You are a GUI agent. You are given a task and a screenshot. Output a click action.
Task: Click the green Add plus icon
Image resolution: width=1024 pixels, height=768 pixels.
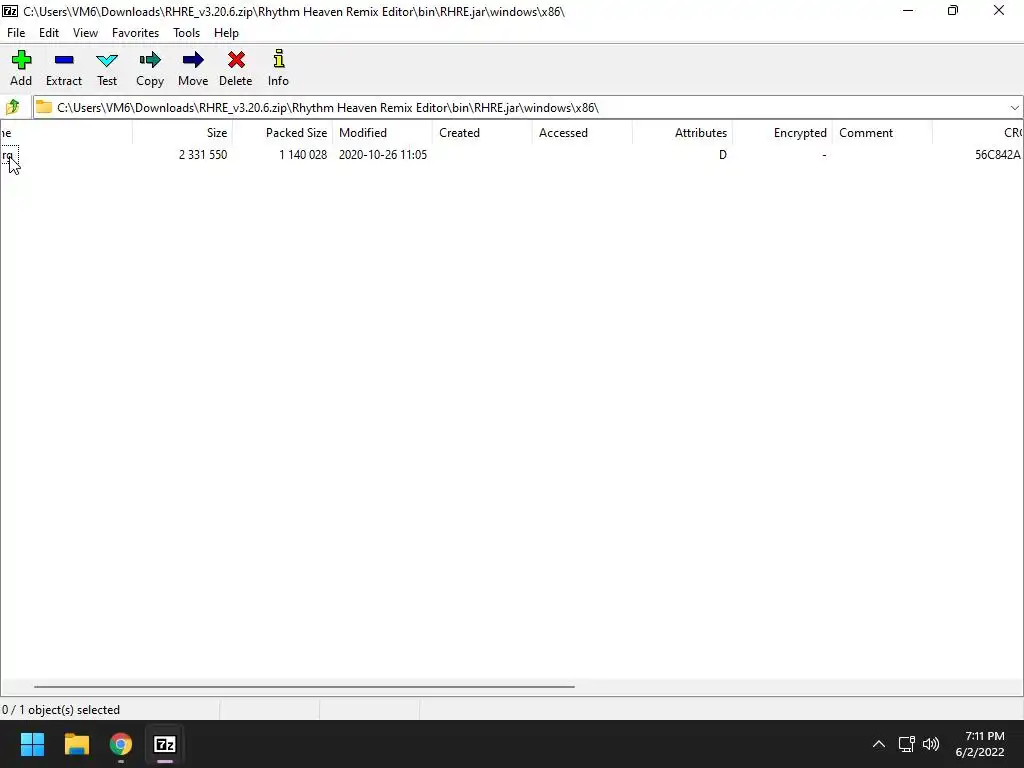pyautogui.click(x=21, y=60)
